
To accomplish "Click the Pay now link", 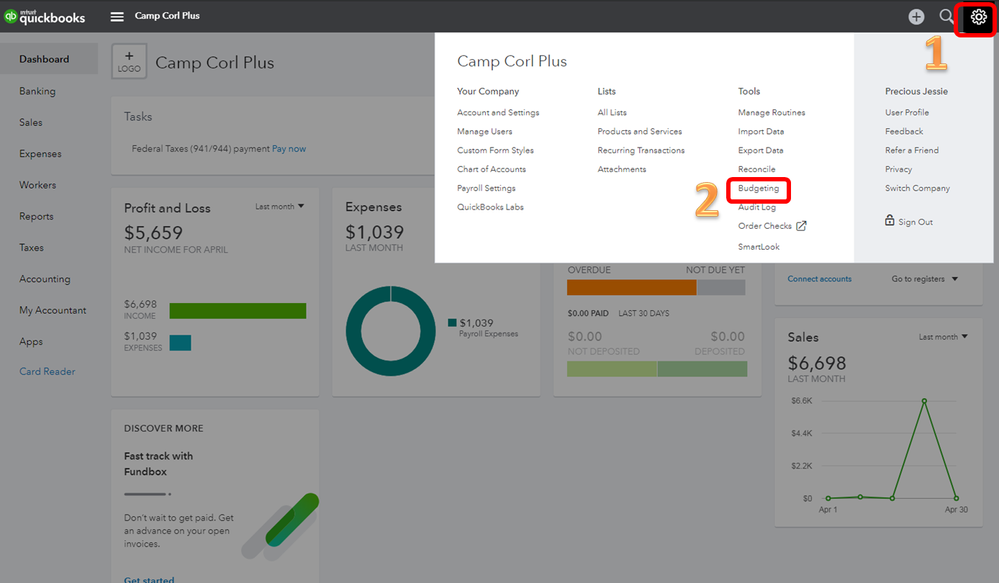I will coord(289,149).
